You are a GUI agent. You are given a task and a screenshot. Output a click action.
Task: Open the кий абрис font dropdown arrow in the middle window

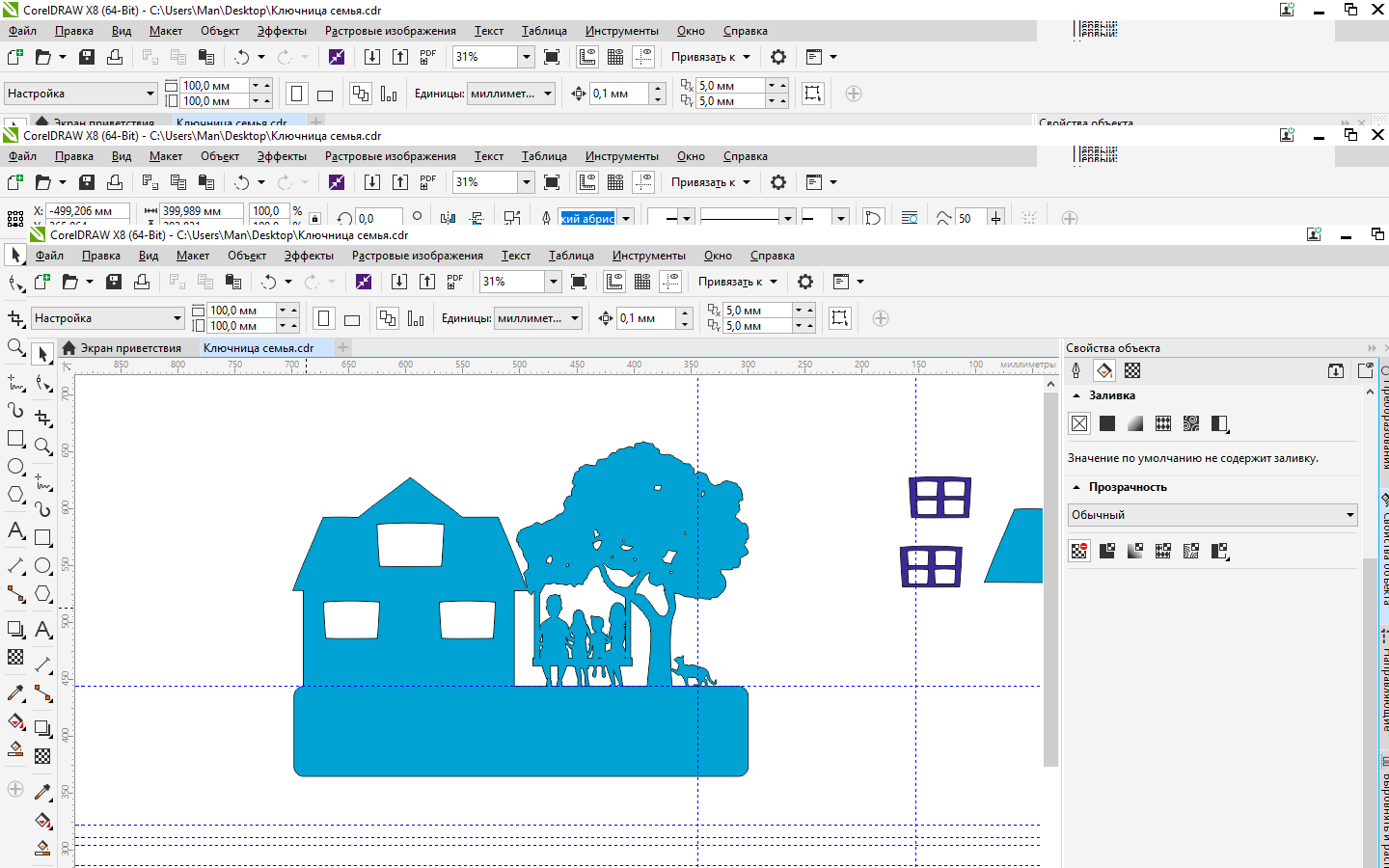pos(626,218)
